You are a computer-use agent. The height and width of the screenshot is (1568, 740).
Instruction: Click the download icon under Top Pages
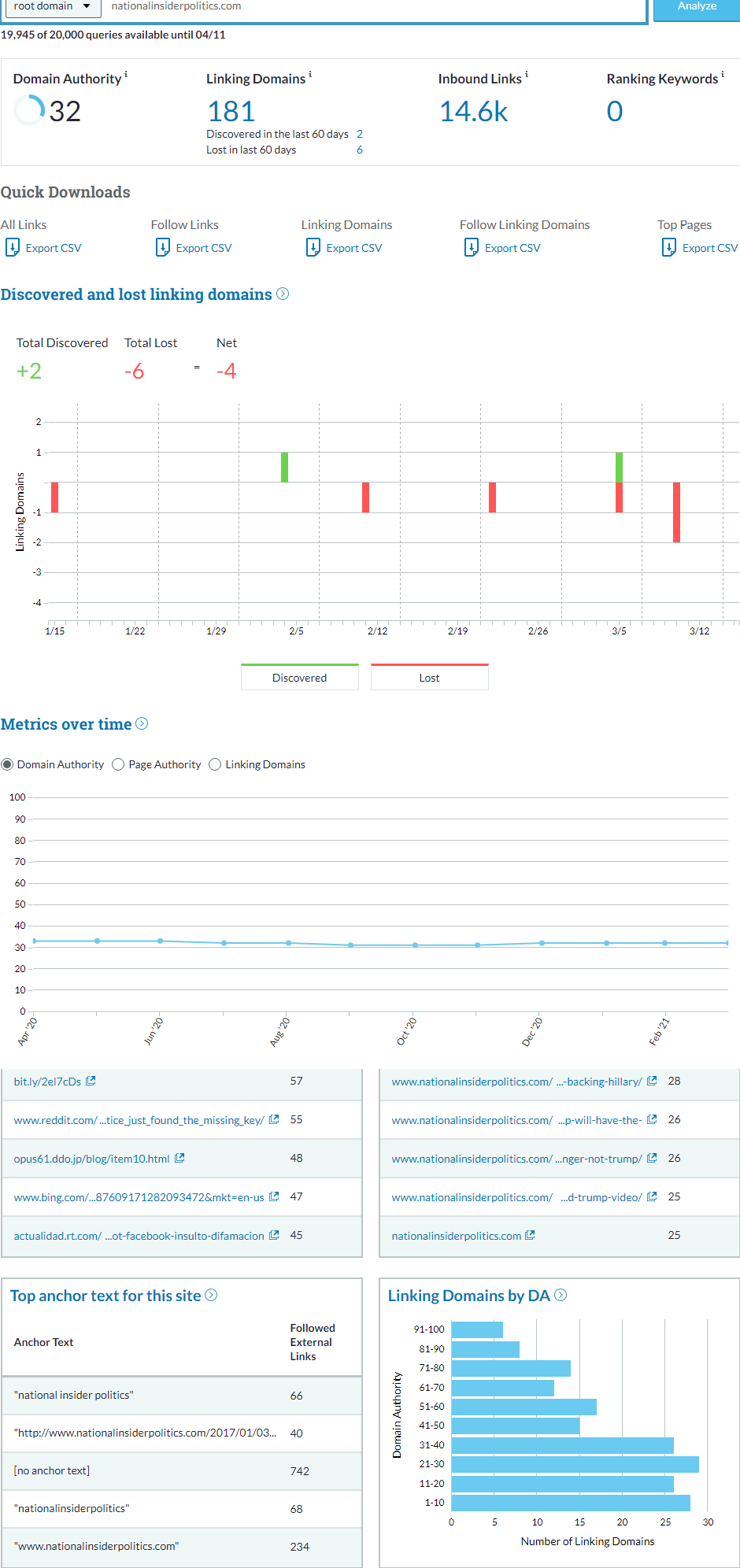tap(669, 248)
